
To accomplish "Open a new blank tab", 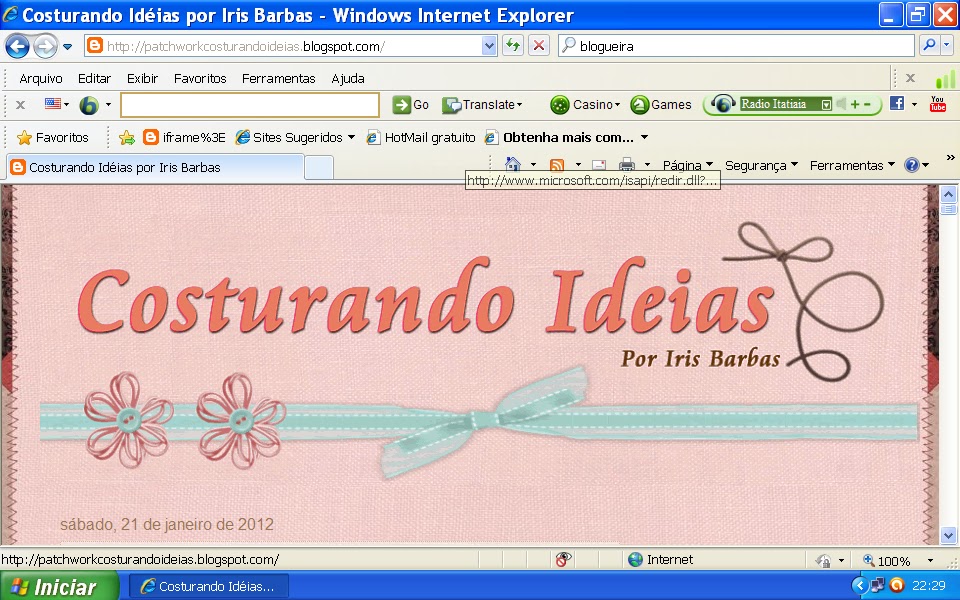I will click(318, 168).
